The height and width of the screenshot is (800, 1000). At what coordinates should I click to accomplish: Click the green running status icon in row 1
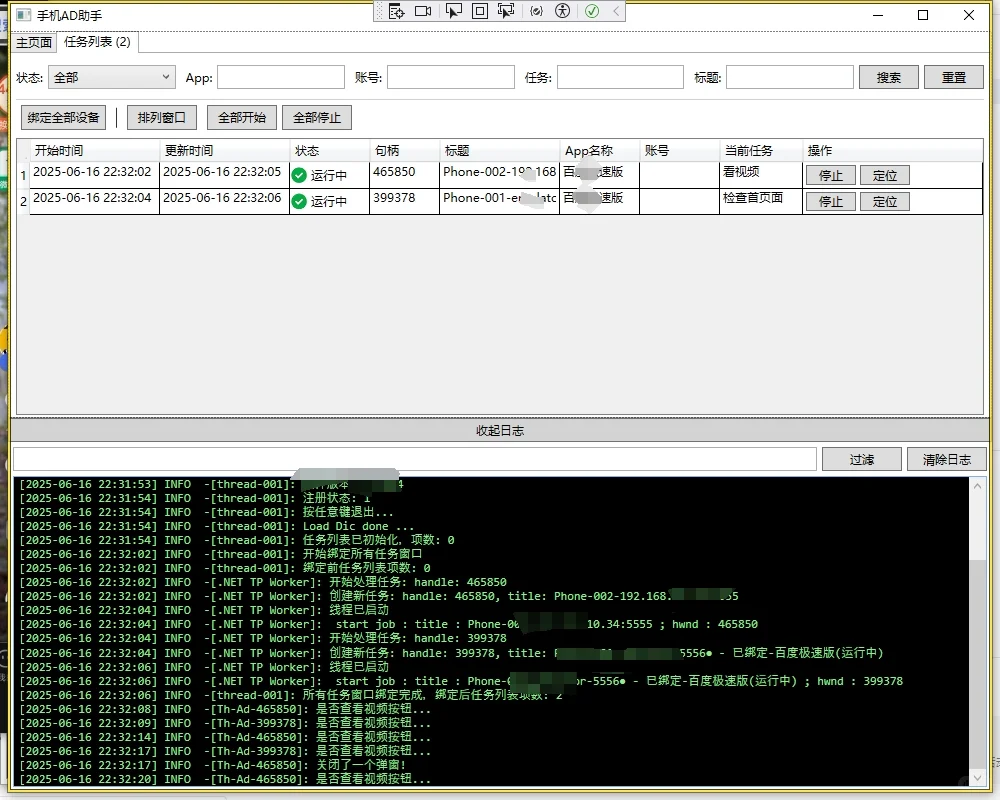click(299, 175)
